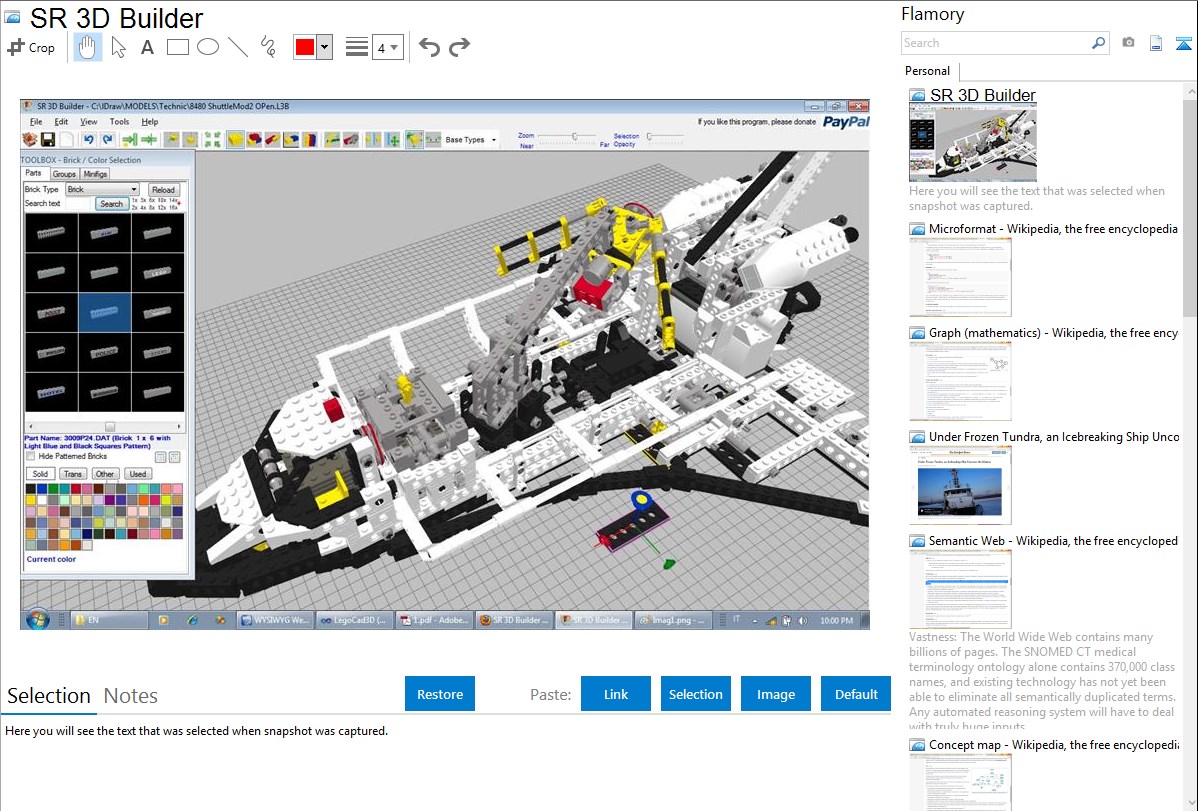The width and height of the screenshot is (1198, 811).
Task: Toggle the Used color filter button
Action: click(138, 474)
